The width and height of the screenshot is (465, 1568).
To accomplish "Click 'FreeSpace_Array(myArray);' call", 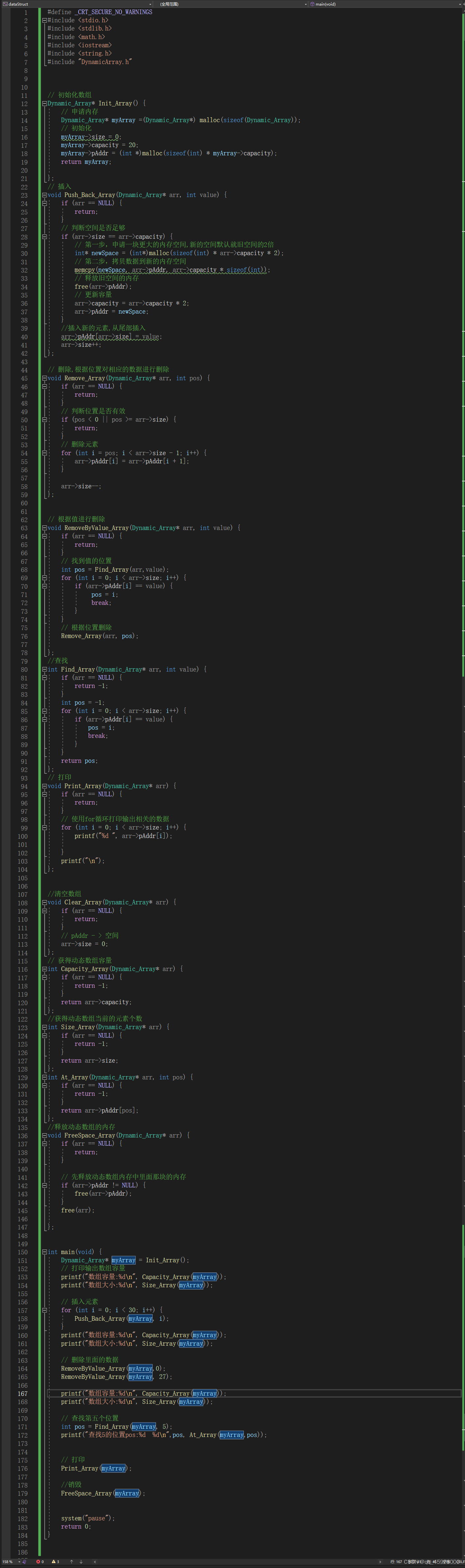I will pos(103,1494).
